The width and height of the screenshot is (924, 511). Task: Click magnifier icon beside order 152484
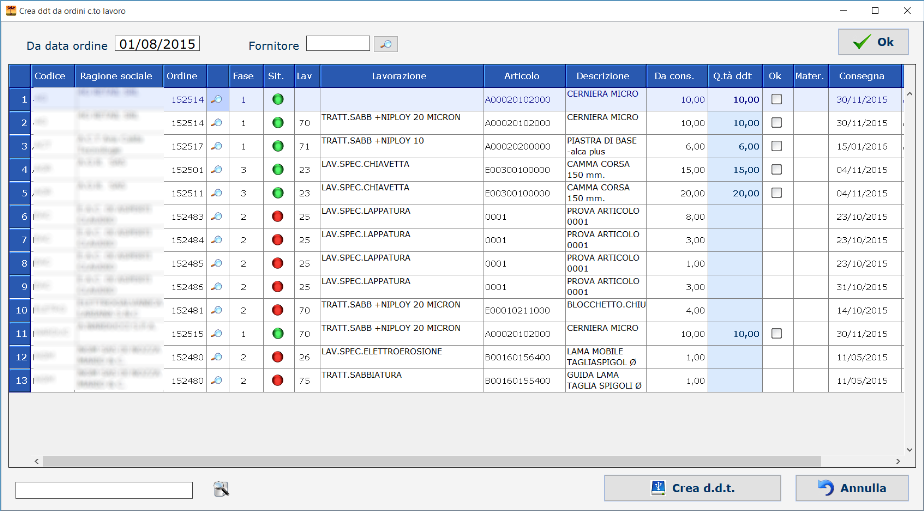(217, 240)
